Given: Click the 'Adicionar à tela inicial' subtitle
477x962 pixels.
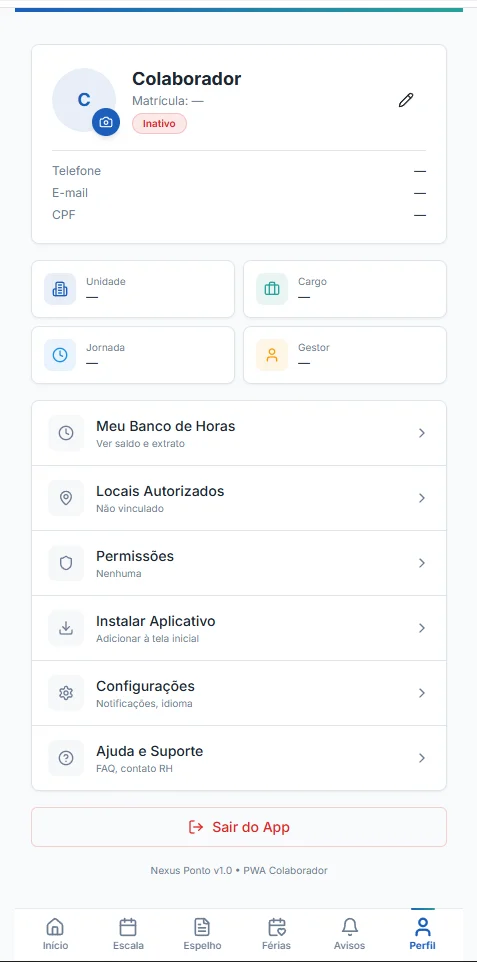Looking at the screenshot, I should pos(148,639).
